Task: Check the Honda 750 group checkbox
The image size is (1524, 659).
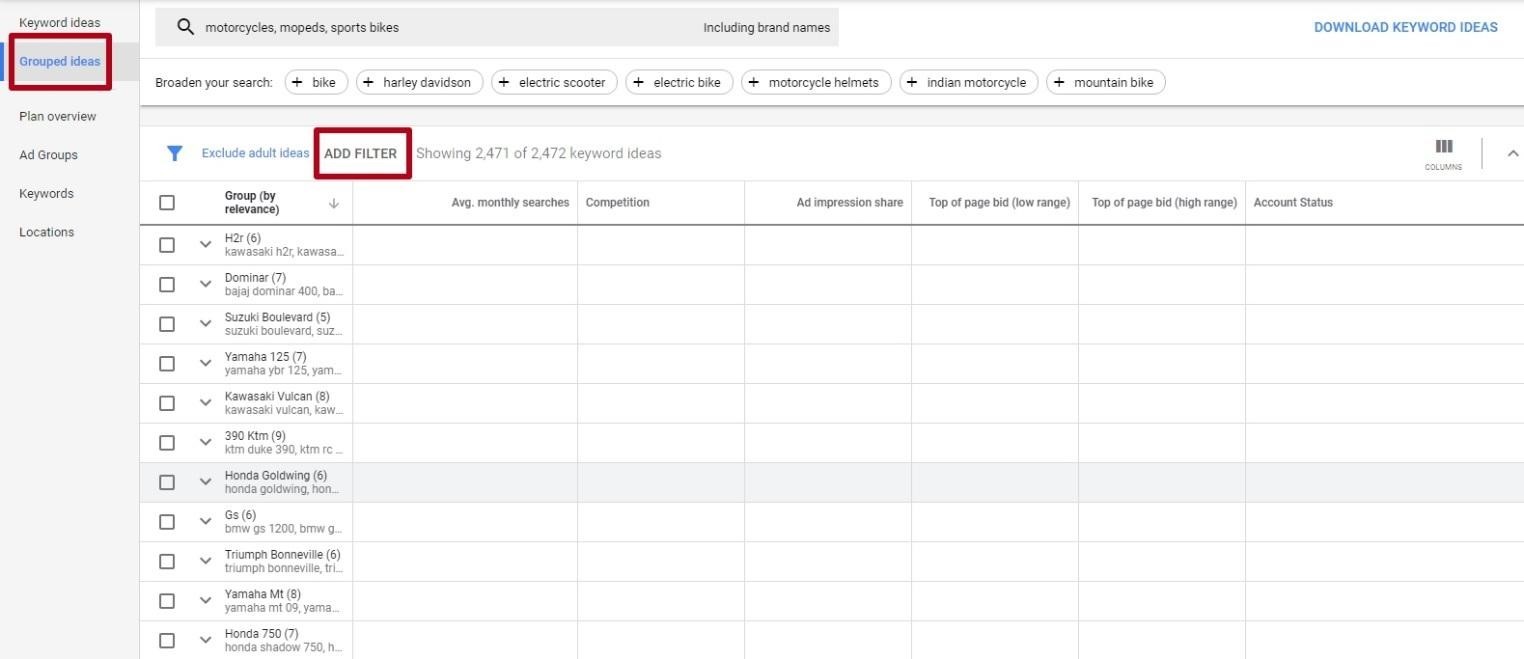Action: [167, 640]
